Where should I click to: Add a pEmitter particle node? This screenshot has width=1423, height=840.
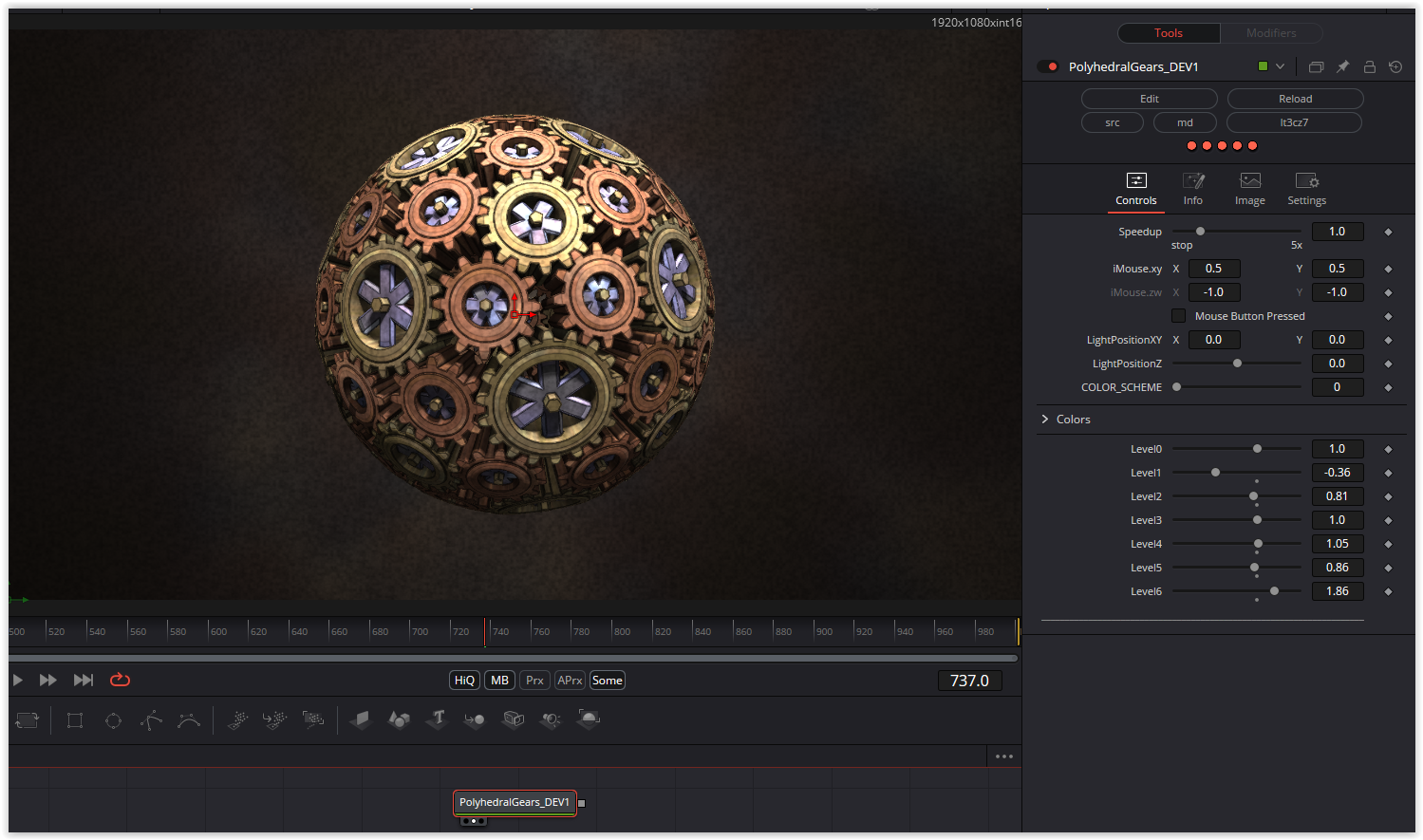click(237, 720)
